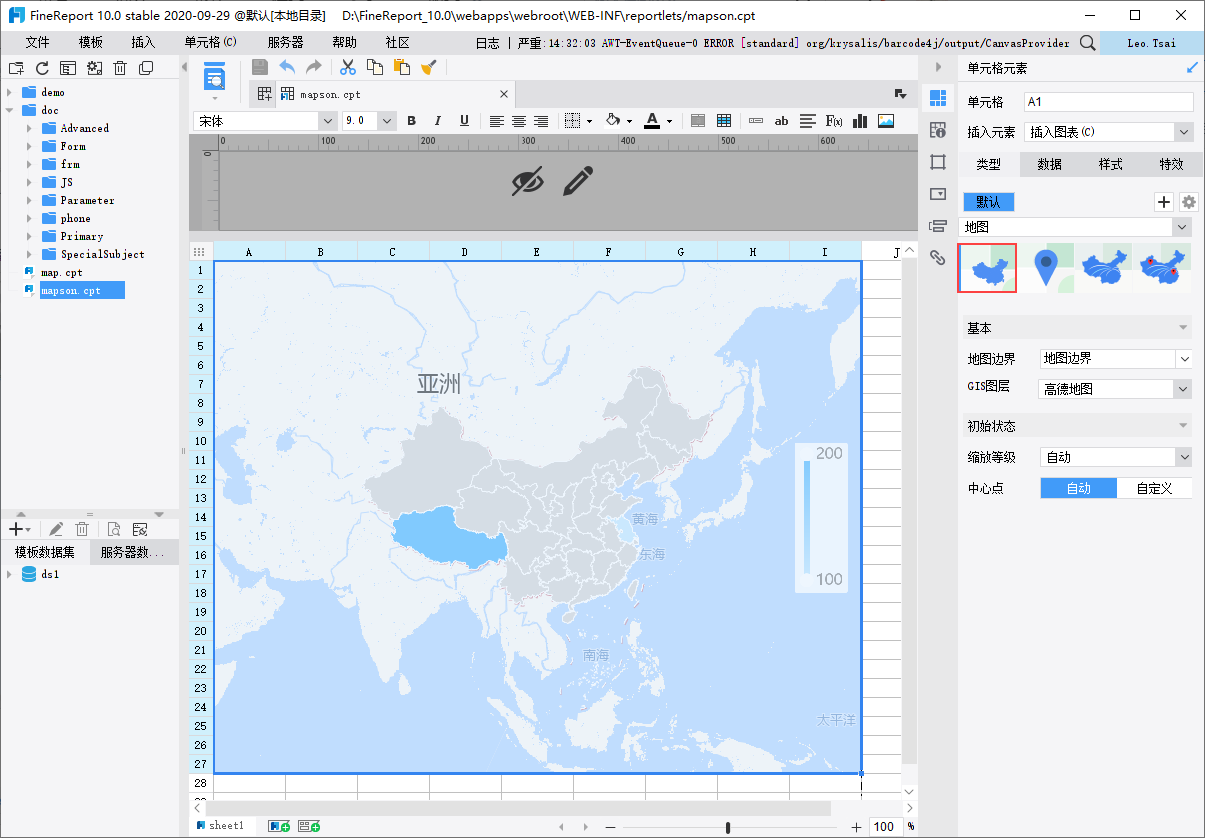Set center point to 自定义
Screen dimensions: 1205x838
(x=1155, y=488)
